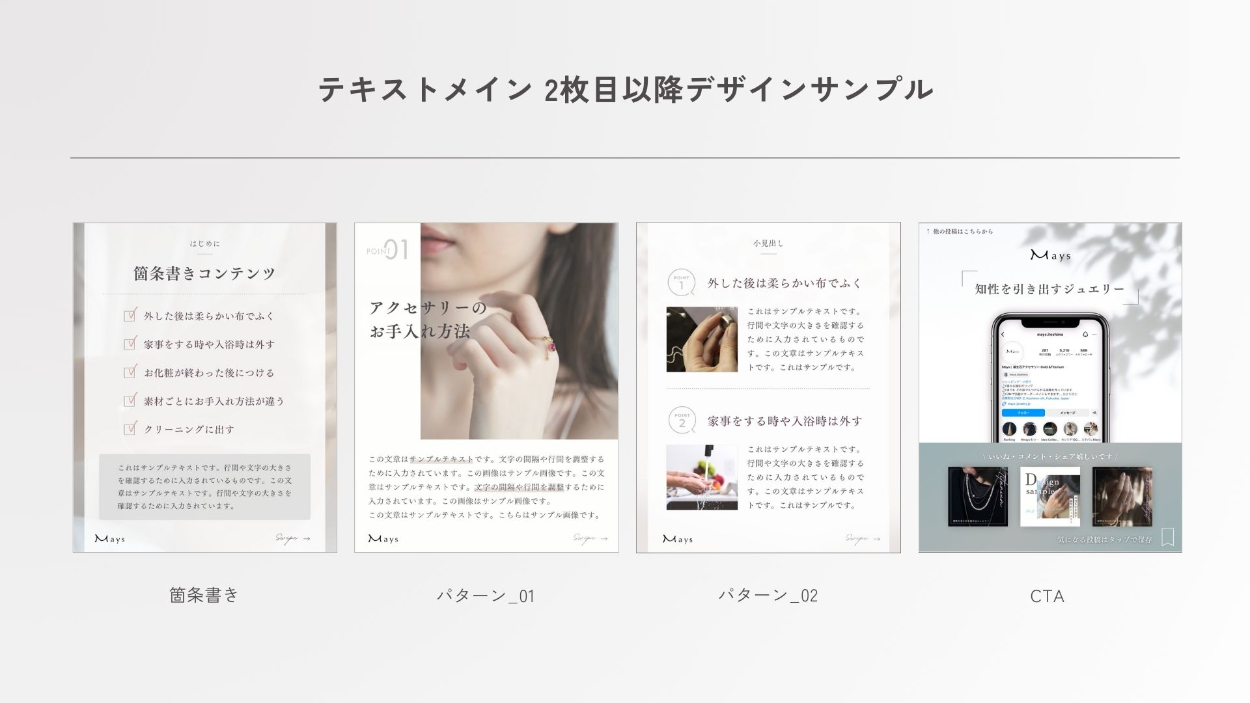The width and height of the screenshot is (1250, 703).
Task: Click the Mays logo in bullet-list design
Action: coord(110,539)
